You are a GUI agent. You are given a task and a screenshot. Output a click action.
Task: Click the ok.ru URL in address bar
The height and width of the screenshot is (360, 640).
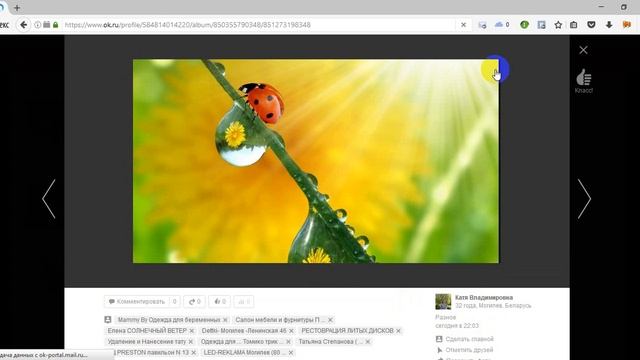187,25
